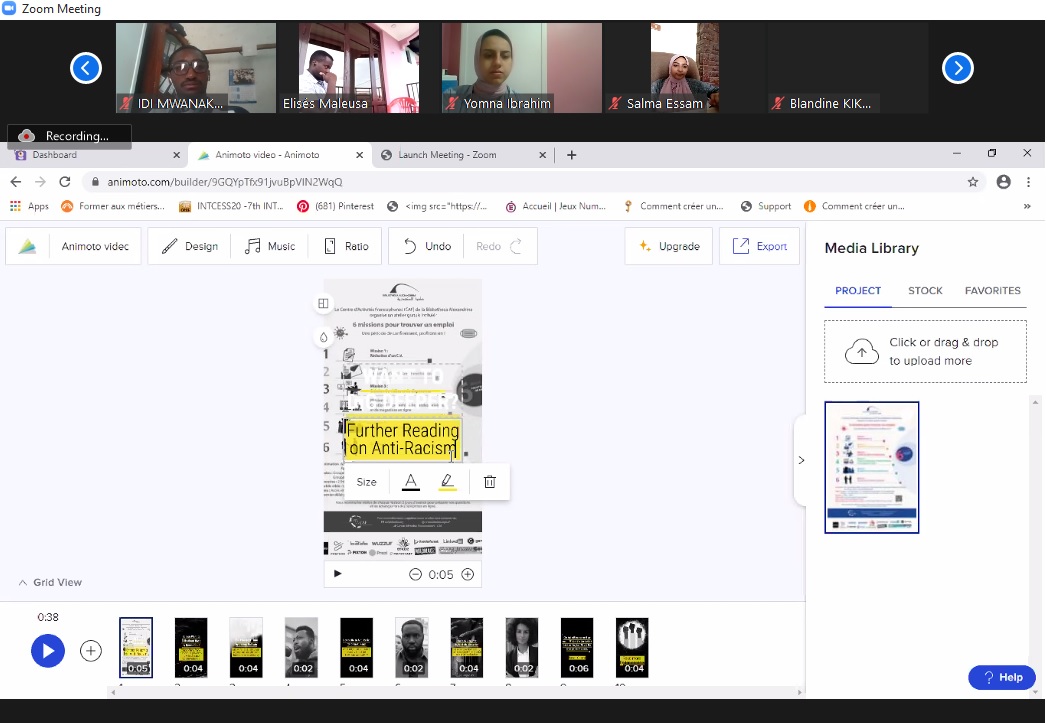Click the layout icon beside the slide
Viewport: 1047px width, 723px height.
tap(323, 304)
